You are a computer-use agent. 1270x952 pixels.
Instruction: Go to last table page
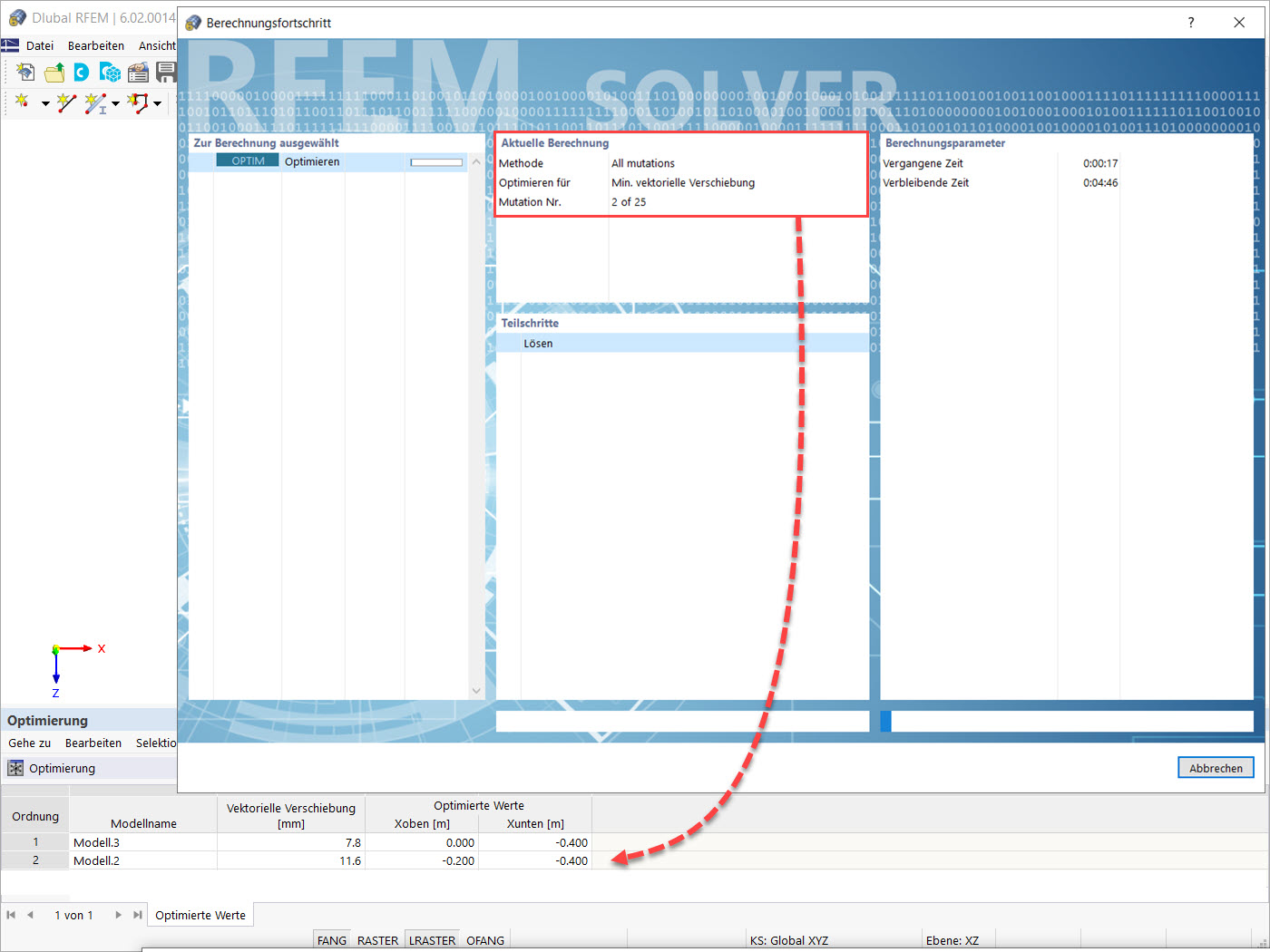click(137, 915)
